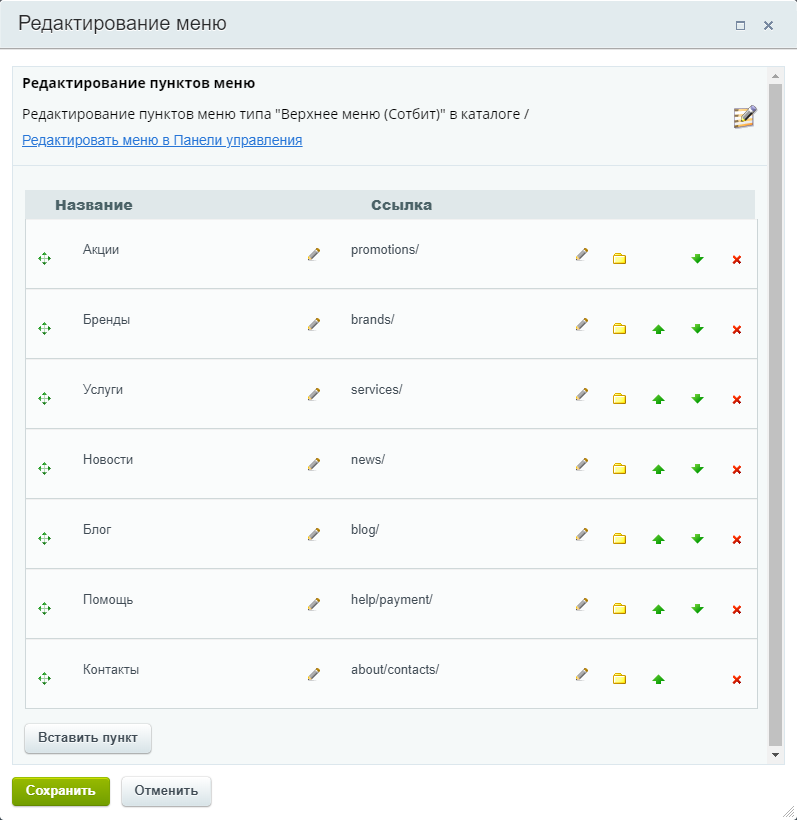Move the Контакты item up

coord(658,679)
